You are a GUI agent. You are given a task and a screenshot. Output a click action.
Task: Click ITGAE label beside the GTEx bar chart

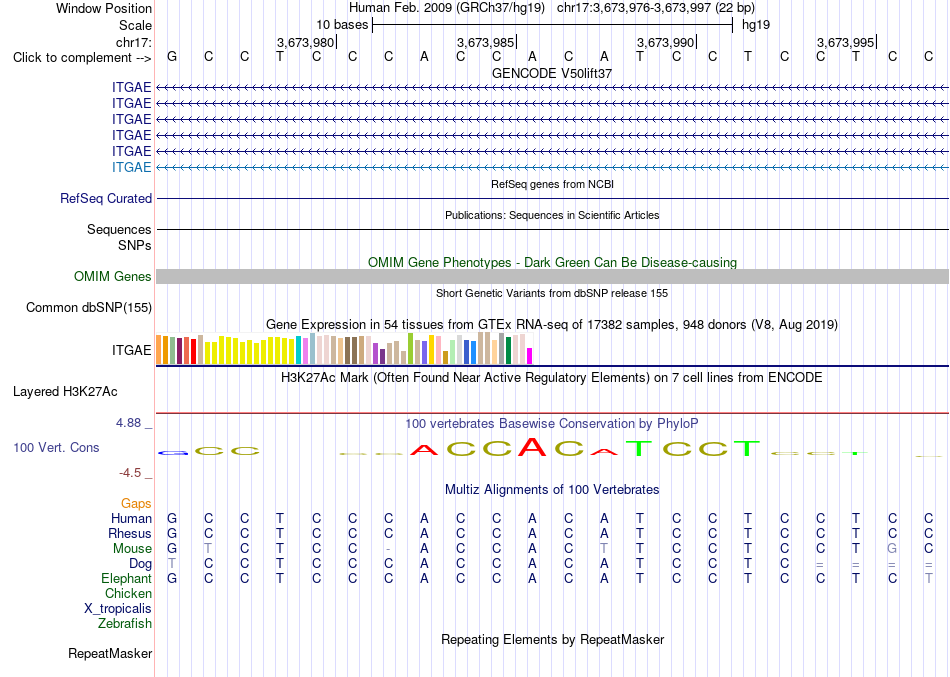[x=131, y=350]
